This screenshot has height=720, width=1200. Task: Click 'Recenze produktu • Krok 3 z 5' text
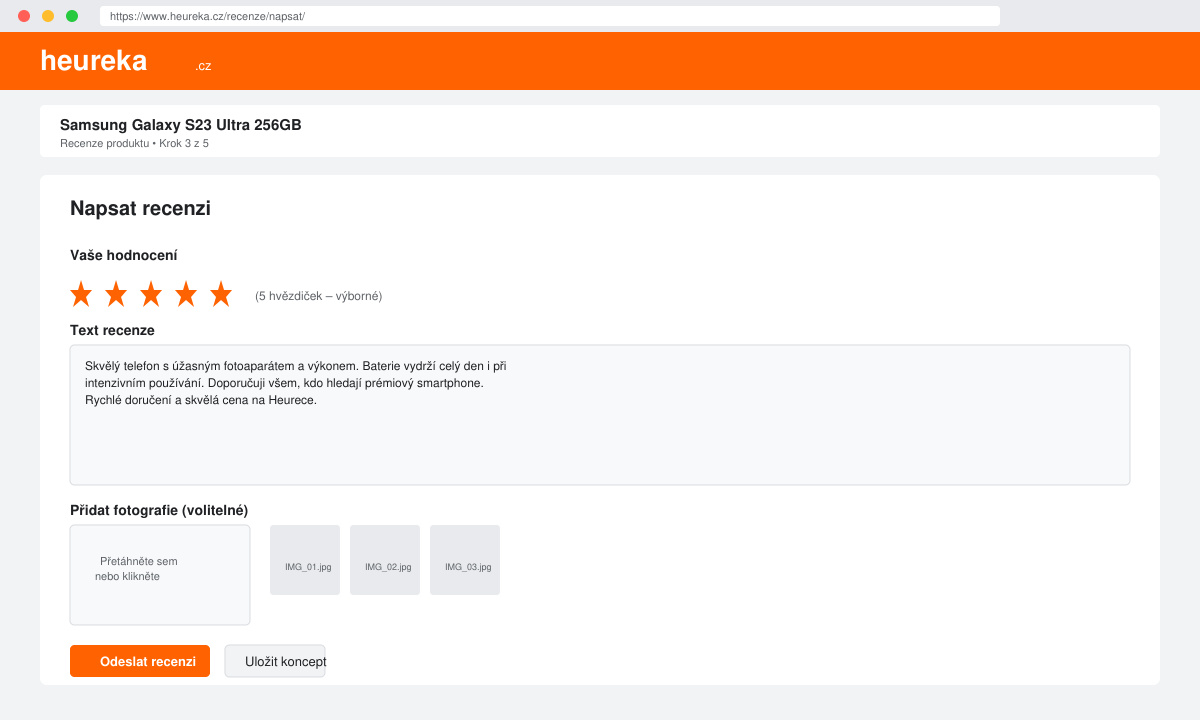pos(134,144)
